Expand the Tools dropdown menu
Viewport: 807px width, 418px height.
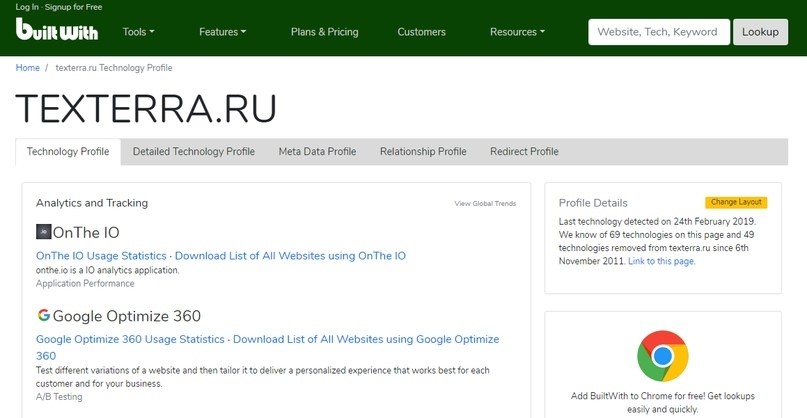pos(138,32)
